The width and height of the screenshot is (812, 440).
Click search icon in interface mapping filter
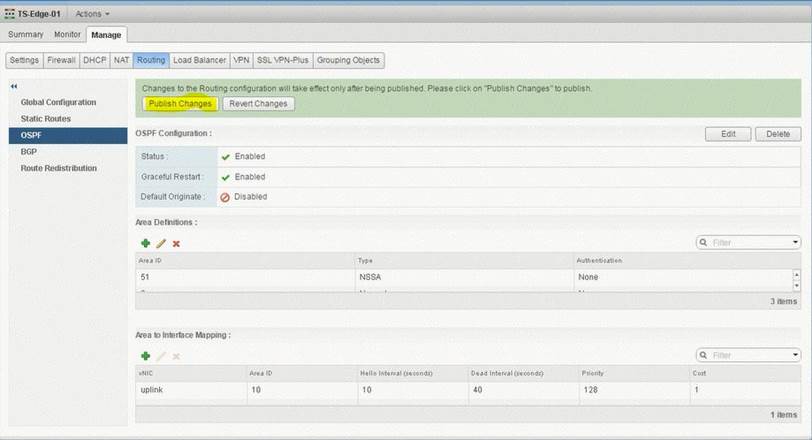[x=704, y=355]
